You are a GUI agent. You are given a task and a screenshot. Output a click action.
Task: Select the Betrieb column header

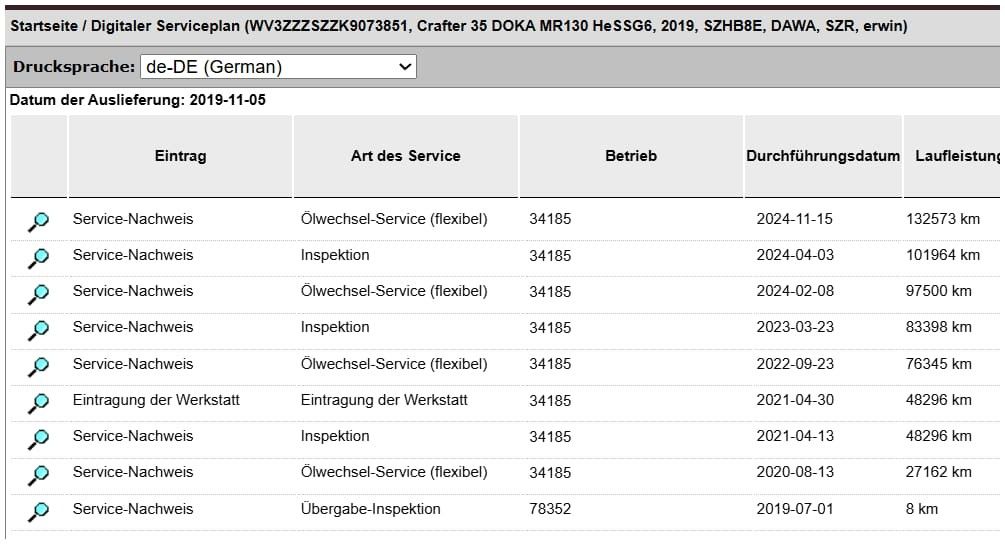(x=631, y=156)
